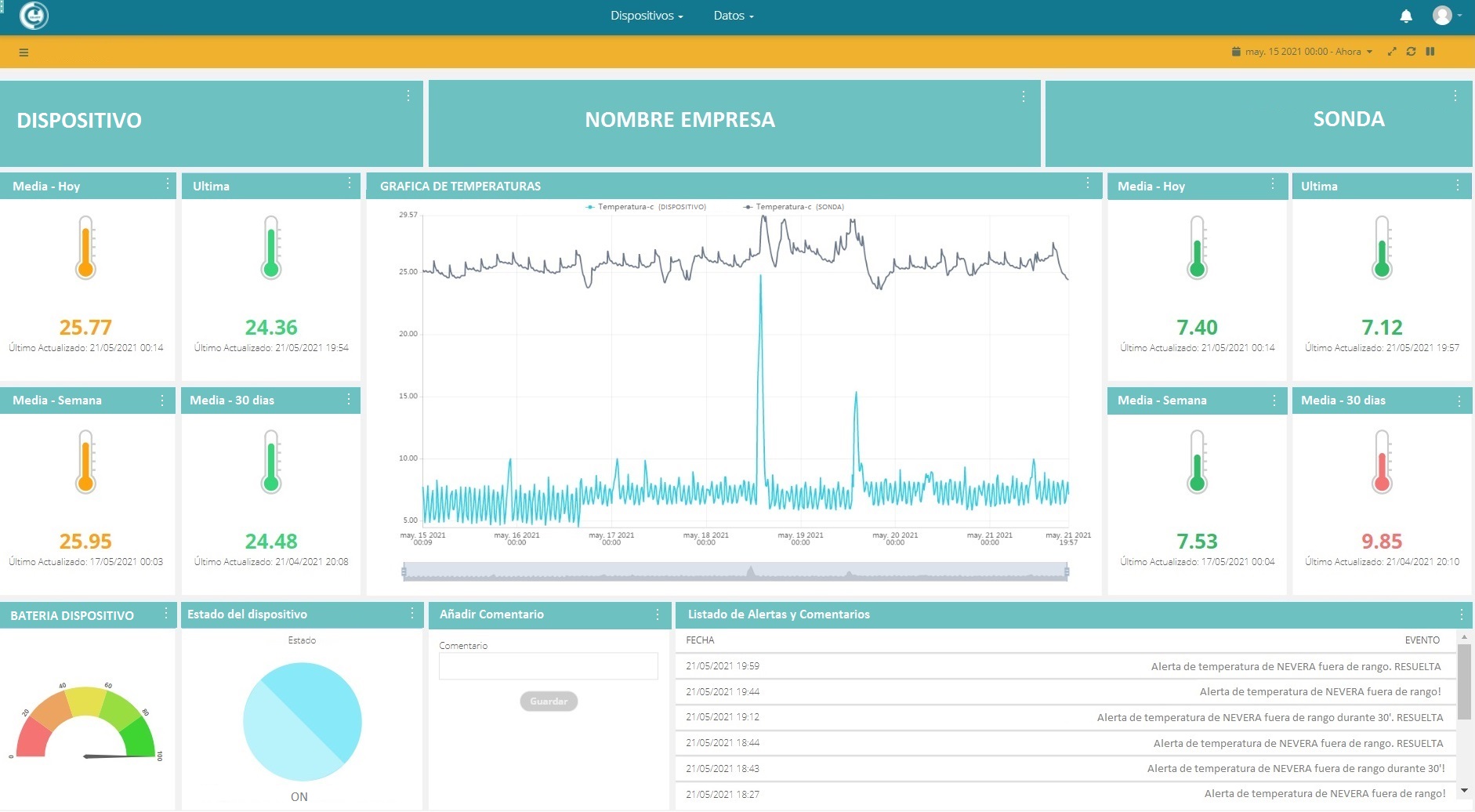This screenshot has height=812, width=1475.
Task: Click the app logo in the header
Action: click(x=34, y=16)
